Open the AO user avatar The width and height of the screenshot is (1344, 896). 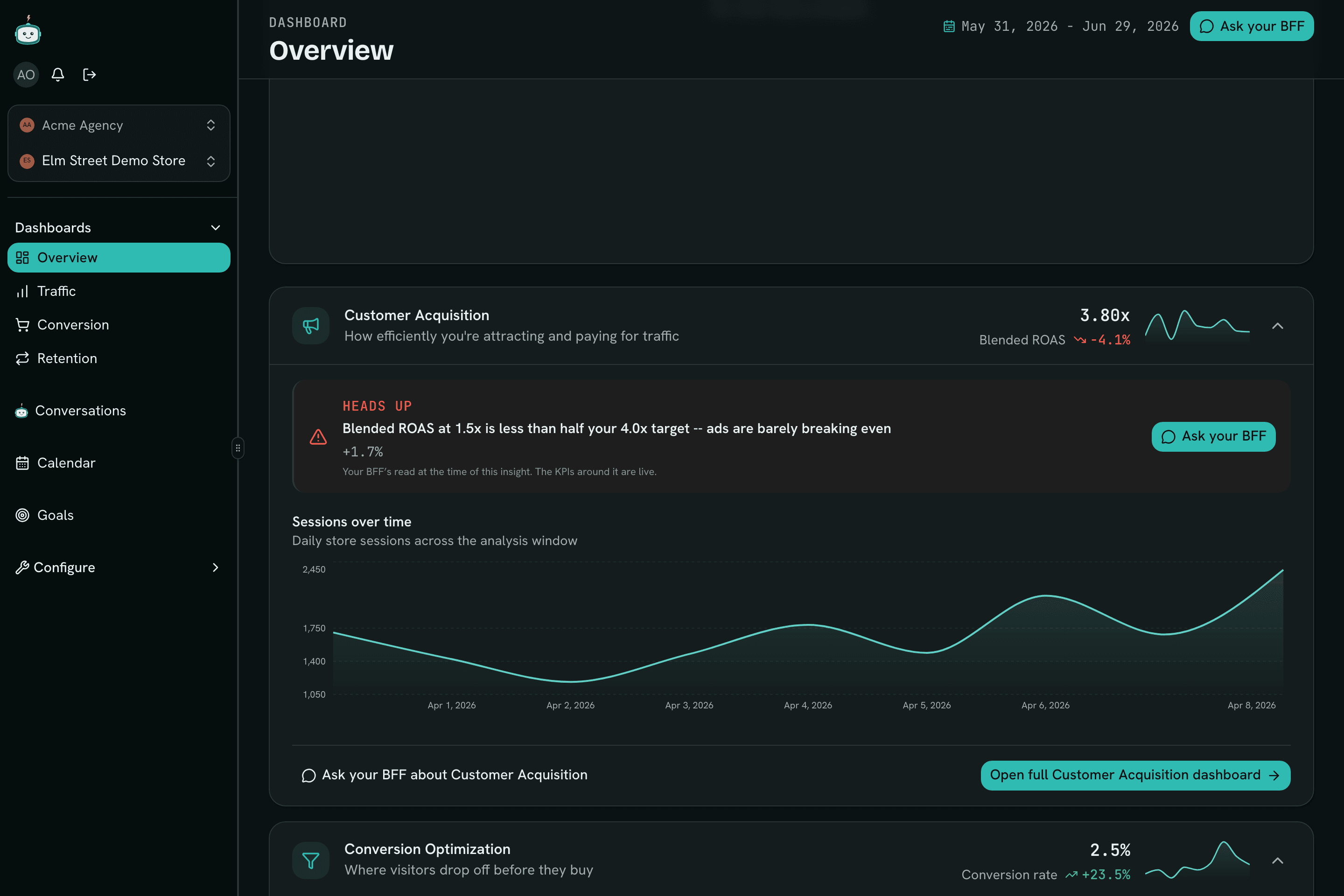tap(26, 75)
